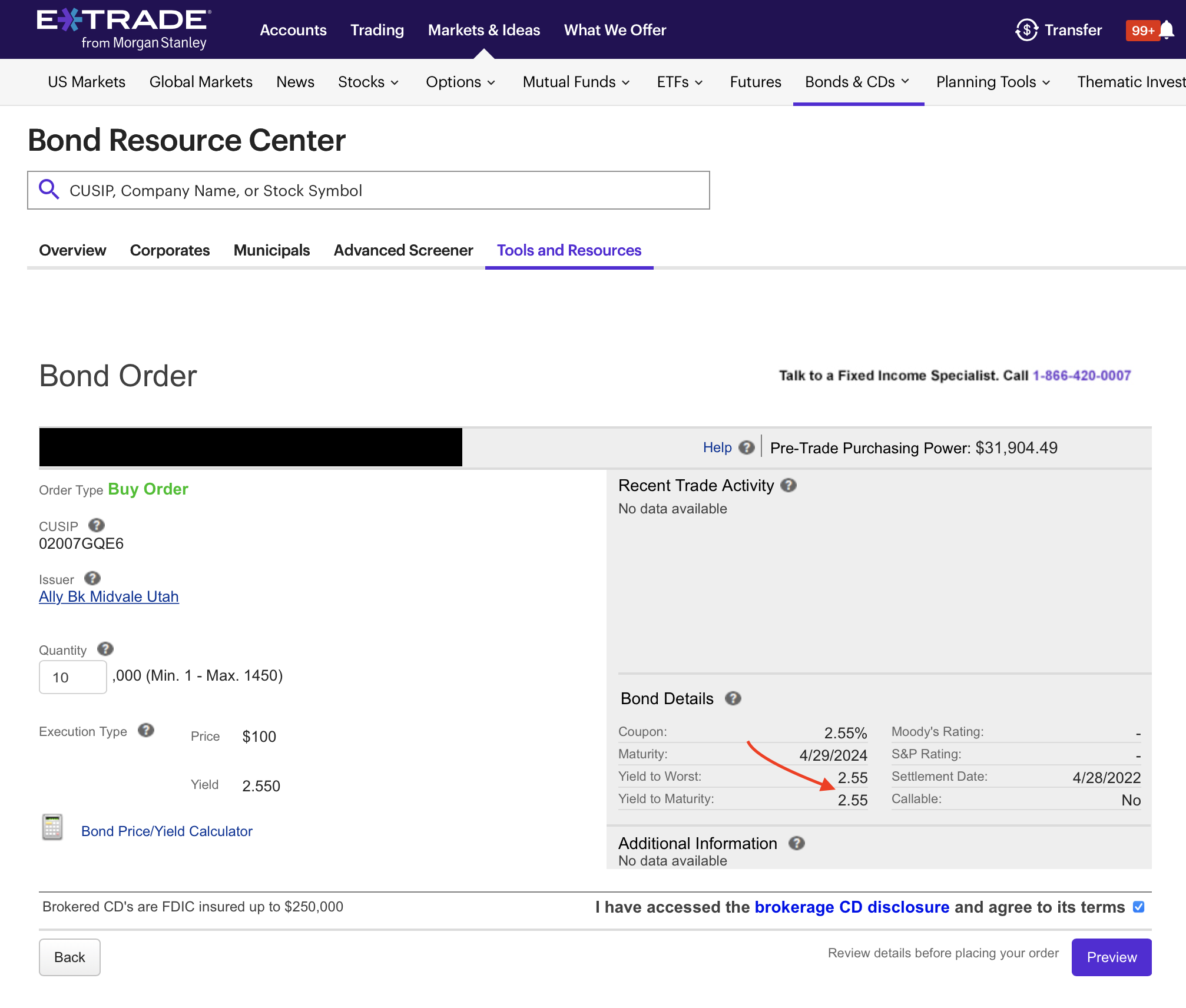Click the notifications bell icon
The width and height of the screenshot is (1186, 1008).
(x=1166, y=29)
